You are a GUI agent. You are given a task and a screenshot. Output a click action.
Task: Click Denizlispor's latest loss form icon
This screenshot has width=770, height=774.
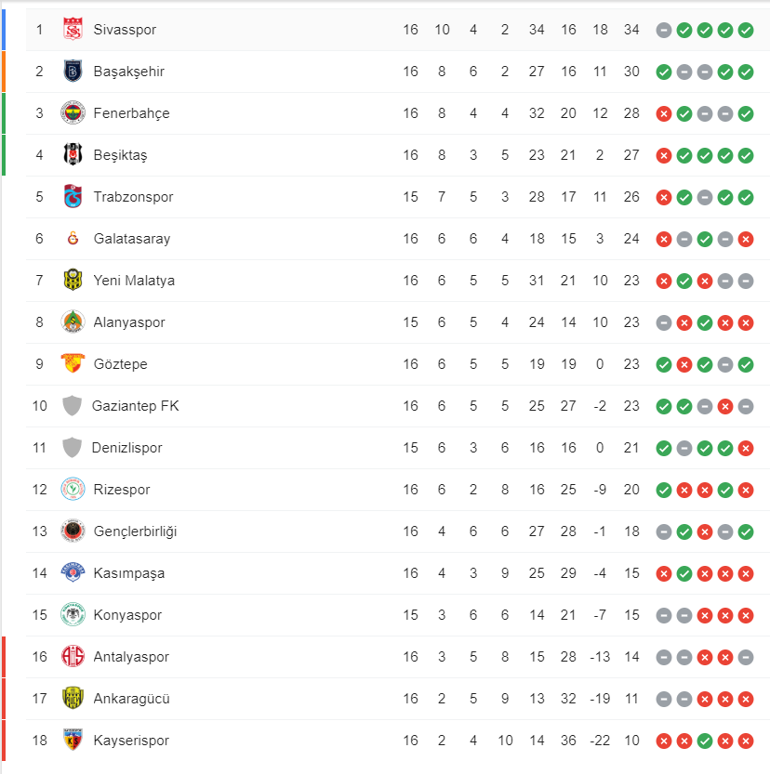[746, 448]
